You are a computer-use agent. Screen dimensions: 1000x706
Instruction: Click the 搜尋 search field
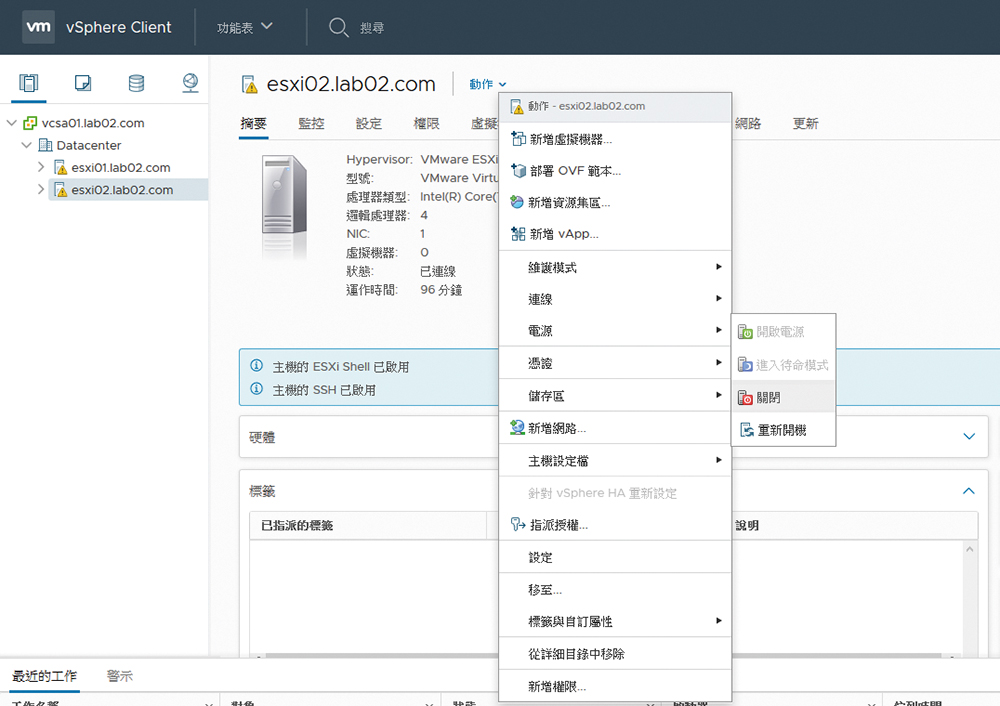click(372, 28)
